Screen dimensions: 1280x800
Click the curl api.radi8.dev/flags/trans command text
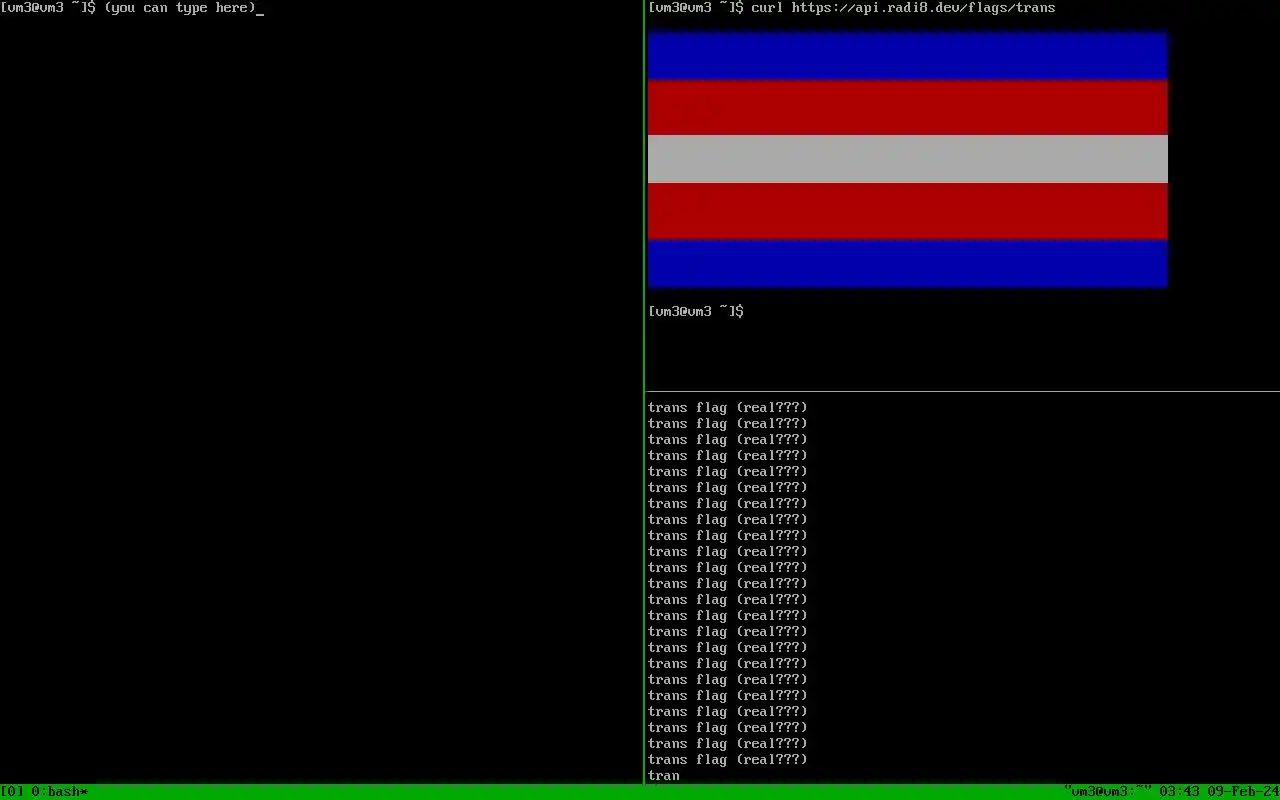pos(903,8)
